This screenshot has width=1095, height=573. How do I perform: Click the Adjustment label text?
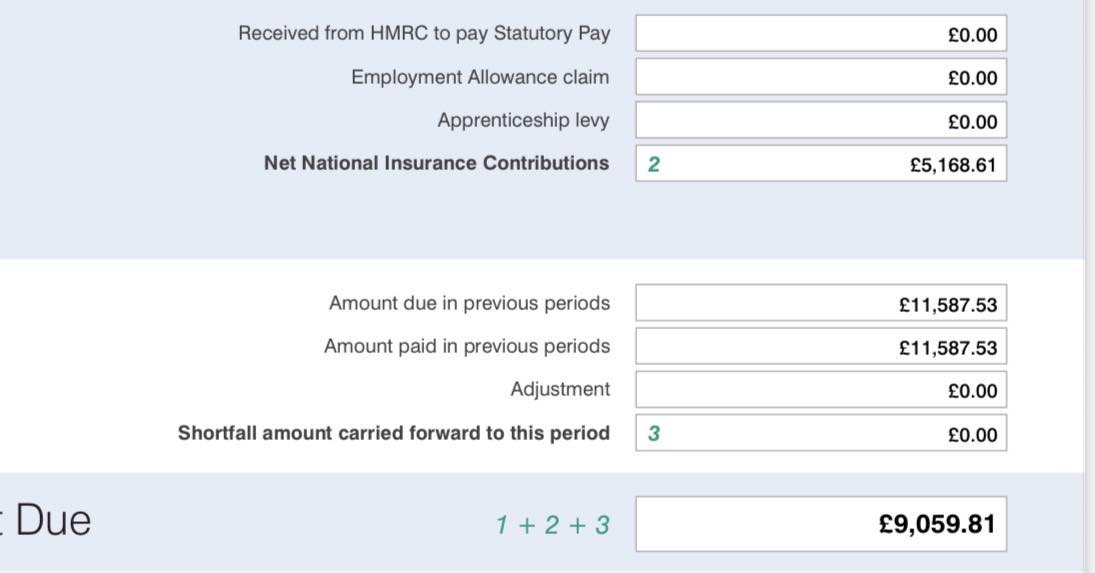coord(560,389)
